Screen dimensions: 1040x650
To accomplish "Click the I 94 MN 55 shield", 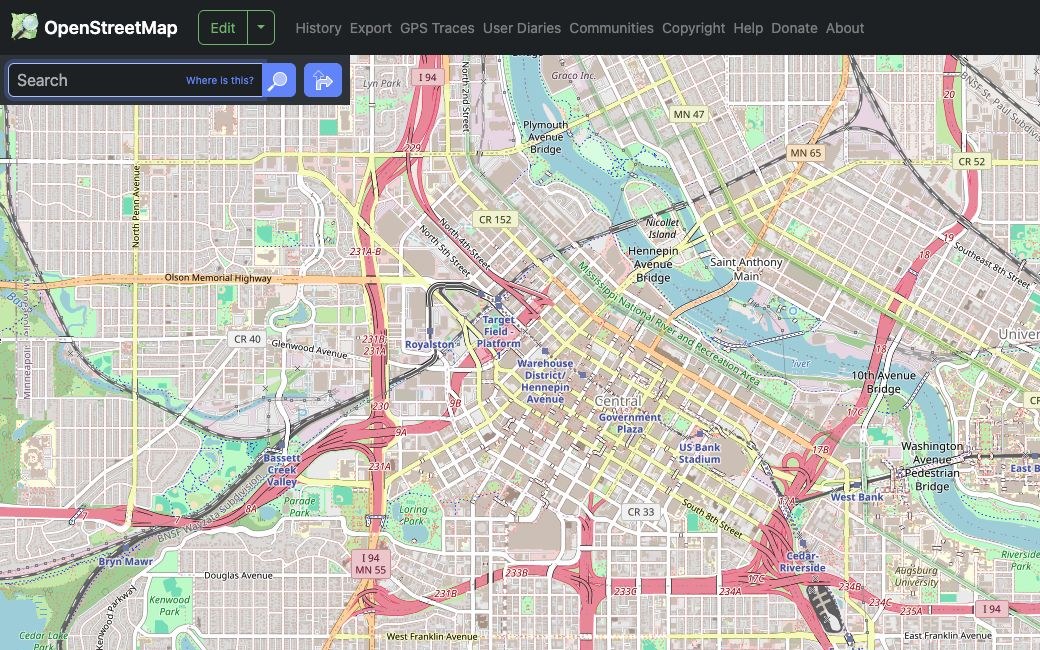I will (371, 564).
